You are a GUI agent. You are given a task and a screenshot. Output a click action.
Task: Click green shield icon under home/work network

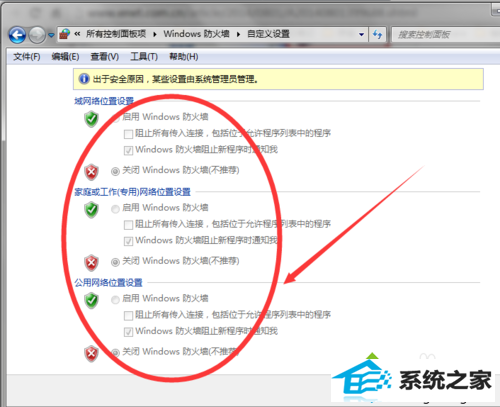click(91, 210)
